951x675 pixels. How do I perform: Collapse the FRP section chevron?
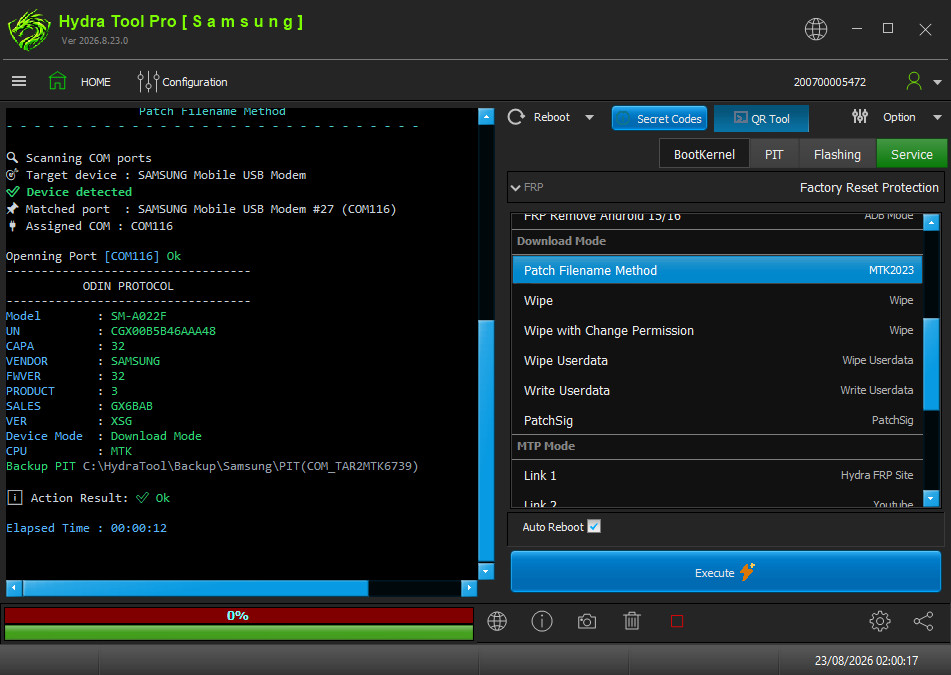[x=516, y=188]
